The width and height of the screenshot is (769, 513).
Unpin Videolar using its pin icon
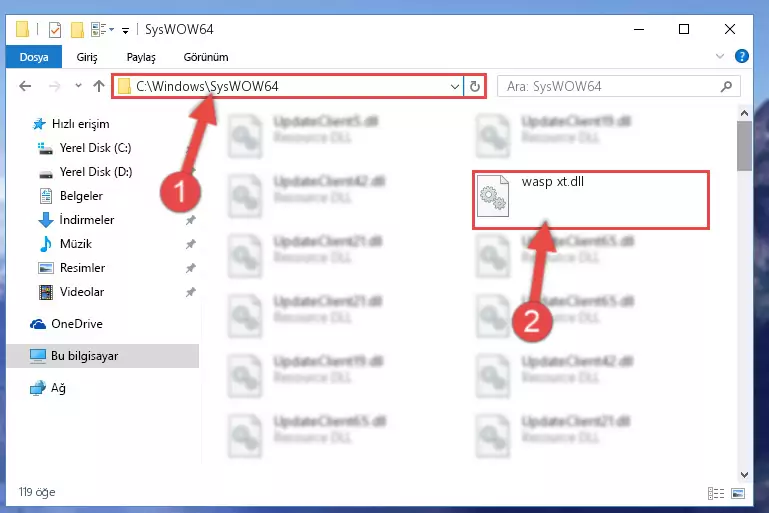click(x=190, y=292)
